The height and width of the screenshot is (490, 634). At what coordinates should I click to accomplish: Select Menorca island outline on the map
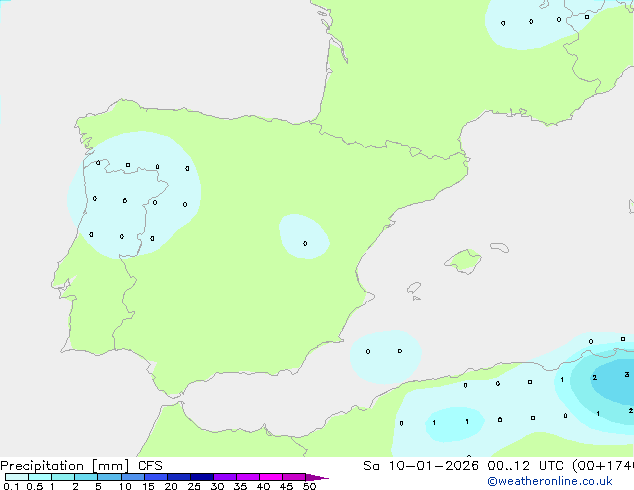pos(499,247)
